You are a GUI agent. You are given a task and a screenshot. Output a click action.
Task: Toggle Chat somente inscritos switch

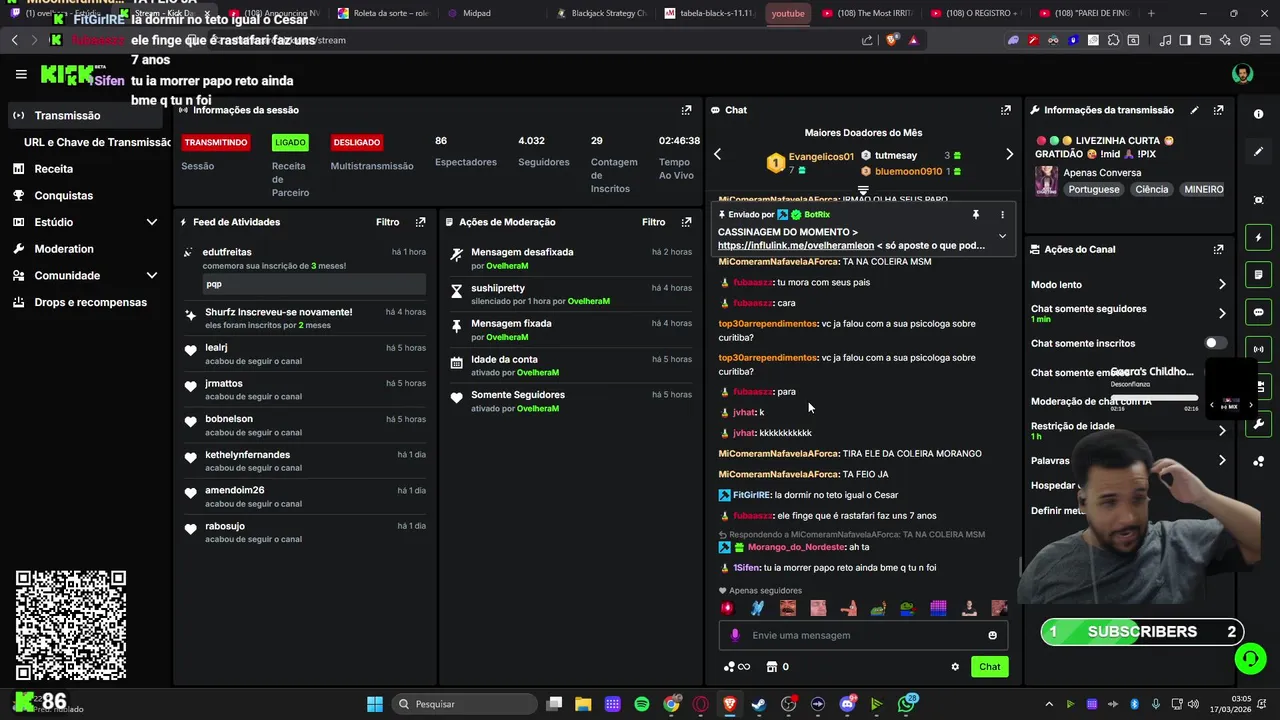click(x=1215, y=343)
